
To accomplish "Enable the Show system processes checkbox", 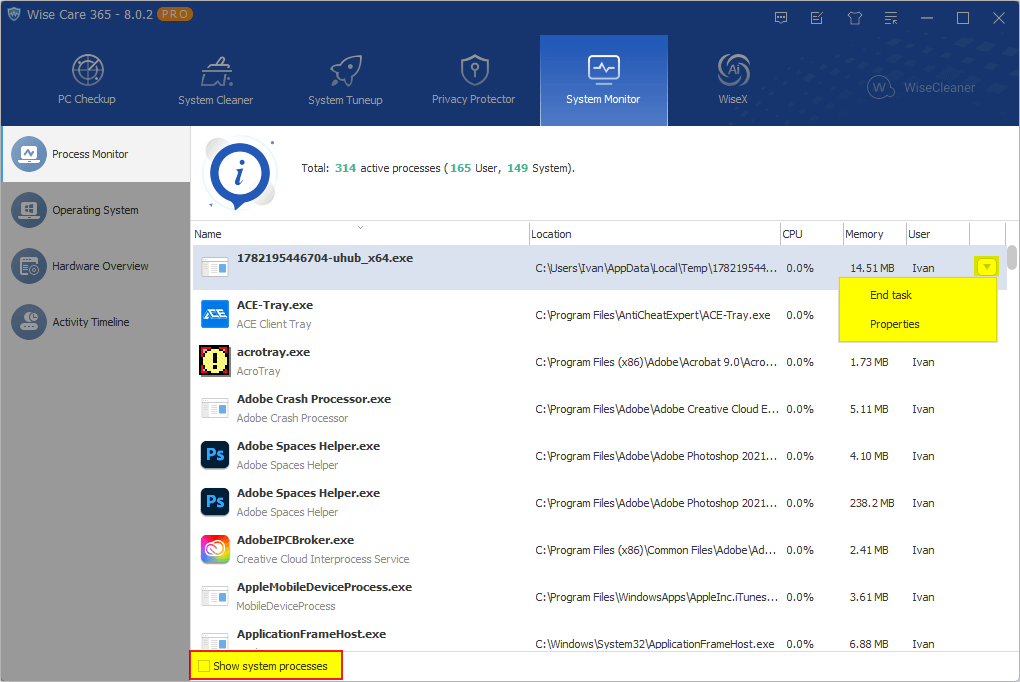I will (x=204, y=666).
